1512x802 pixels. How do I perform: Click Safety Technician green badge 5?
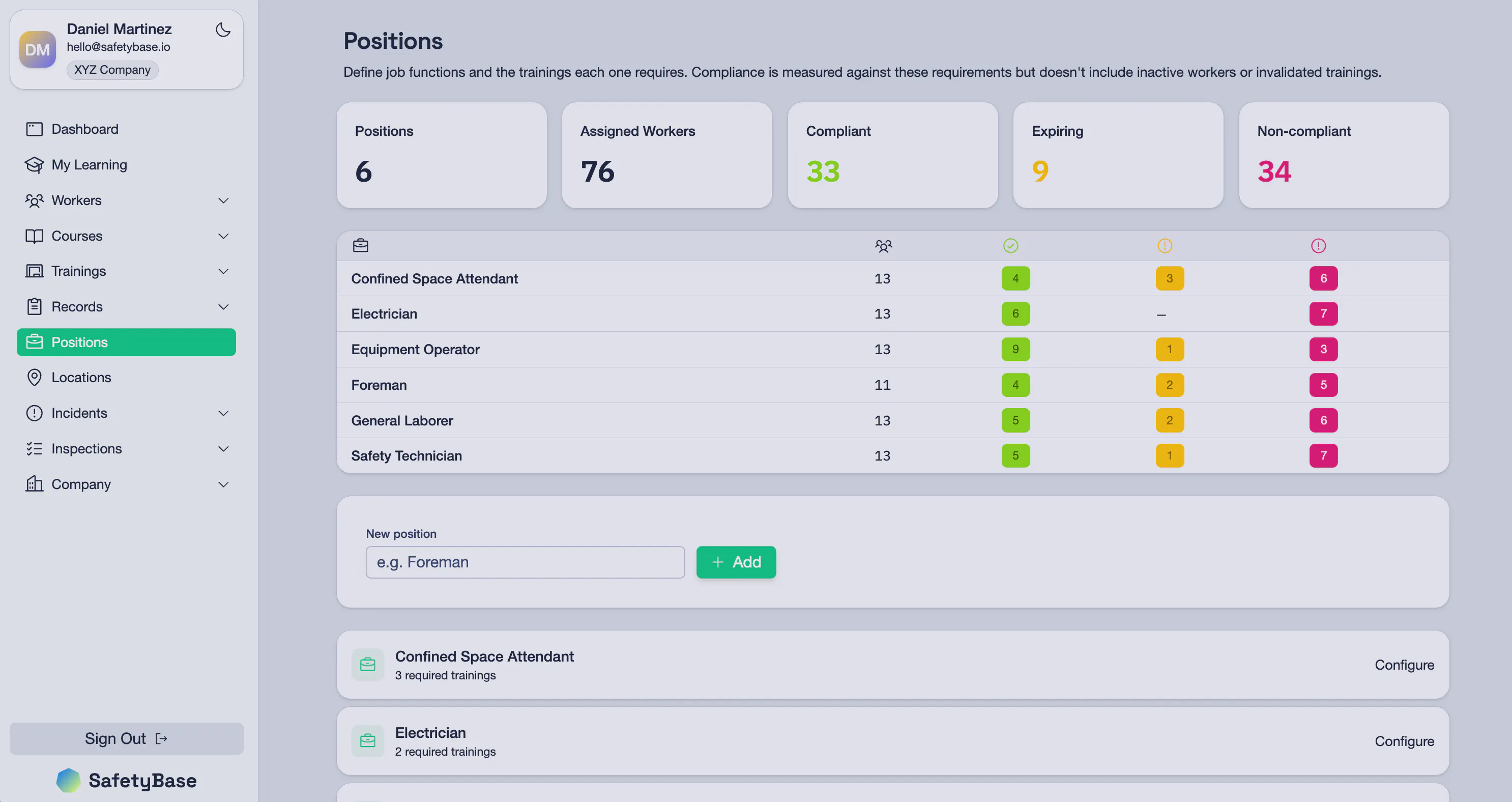click(x=1015, y=455)
